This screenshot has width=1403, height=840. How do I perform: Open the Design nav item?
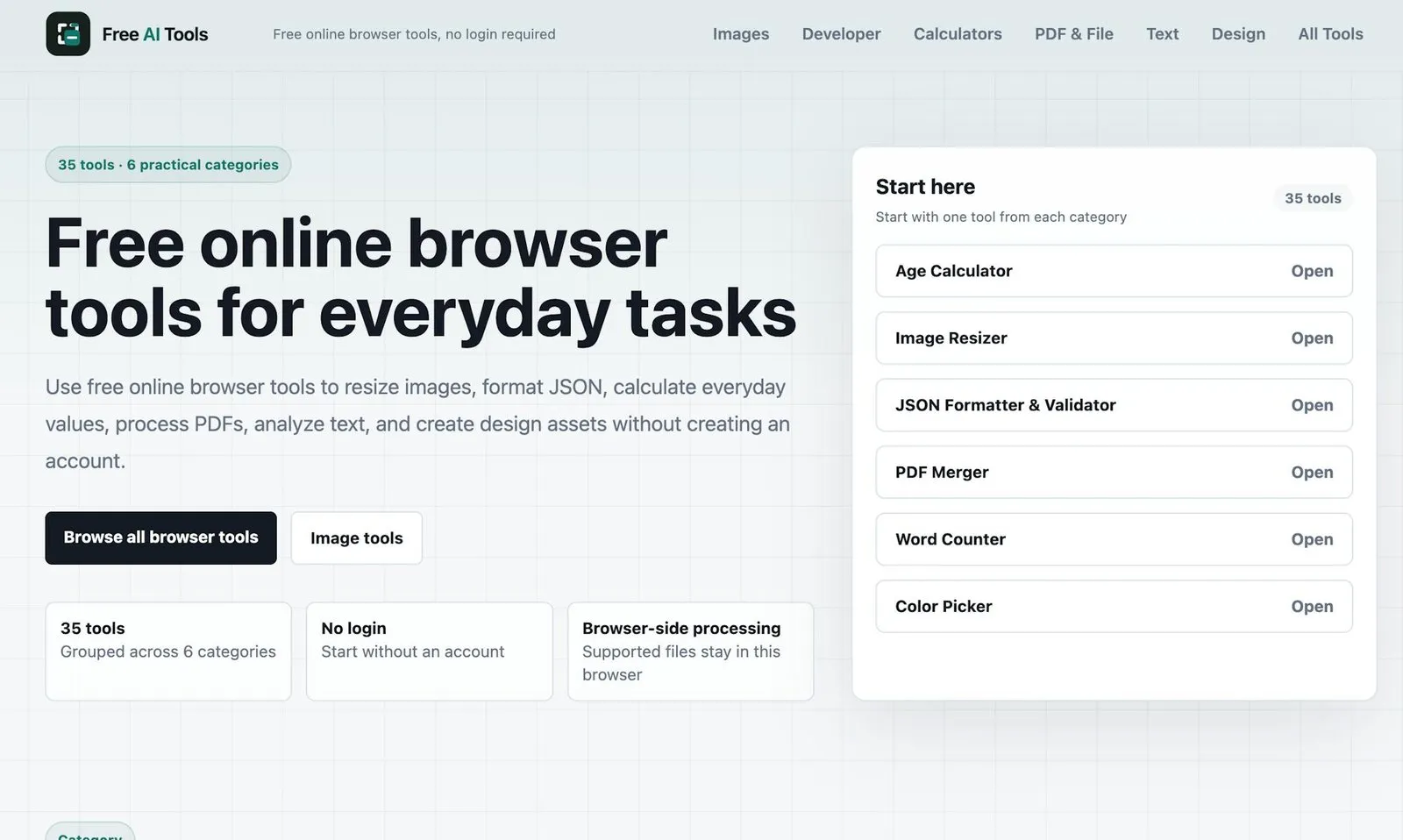(1238, 34)
